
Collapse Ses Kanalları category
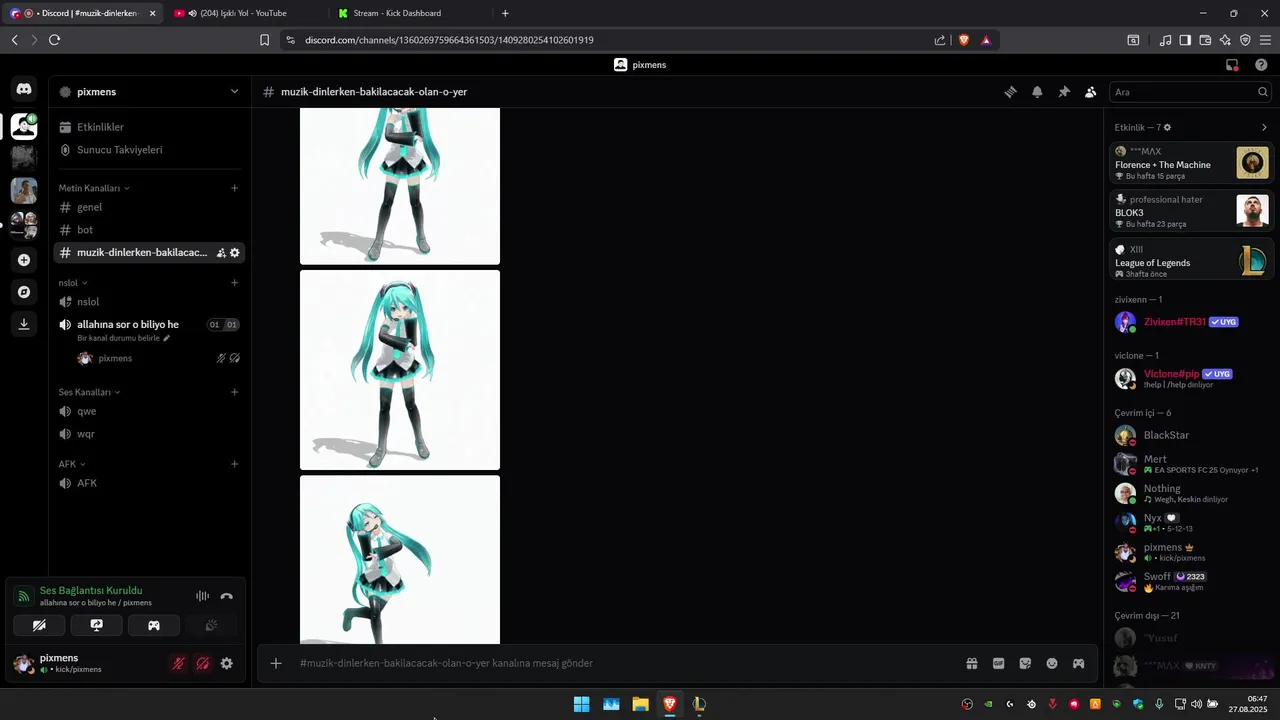89,392
